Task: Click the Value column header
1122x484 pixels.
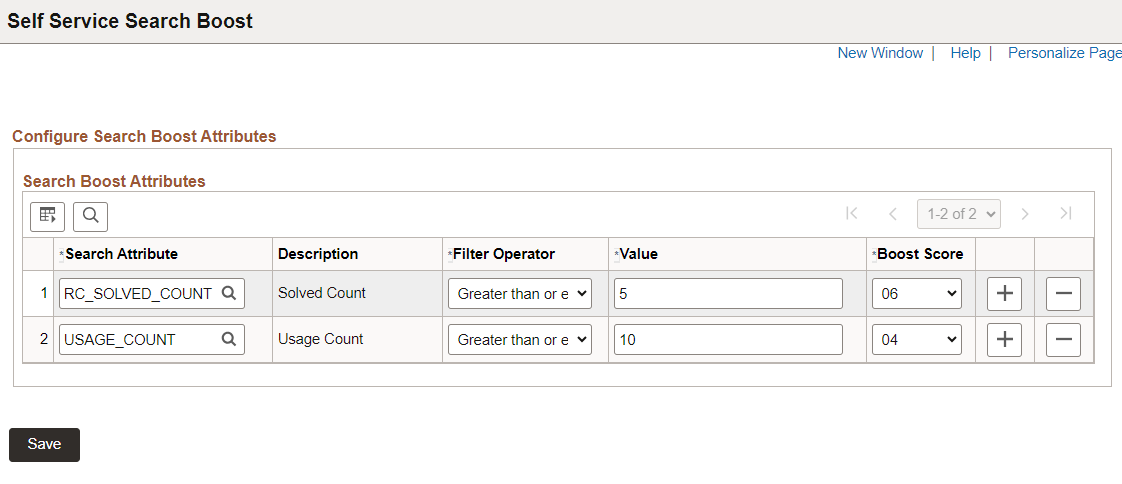Action: coord(638,254)
